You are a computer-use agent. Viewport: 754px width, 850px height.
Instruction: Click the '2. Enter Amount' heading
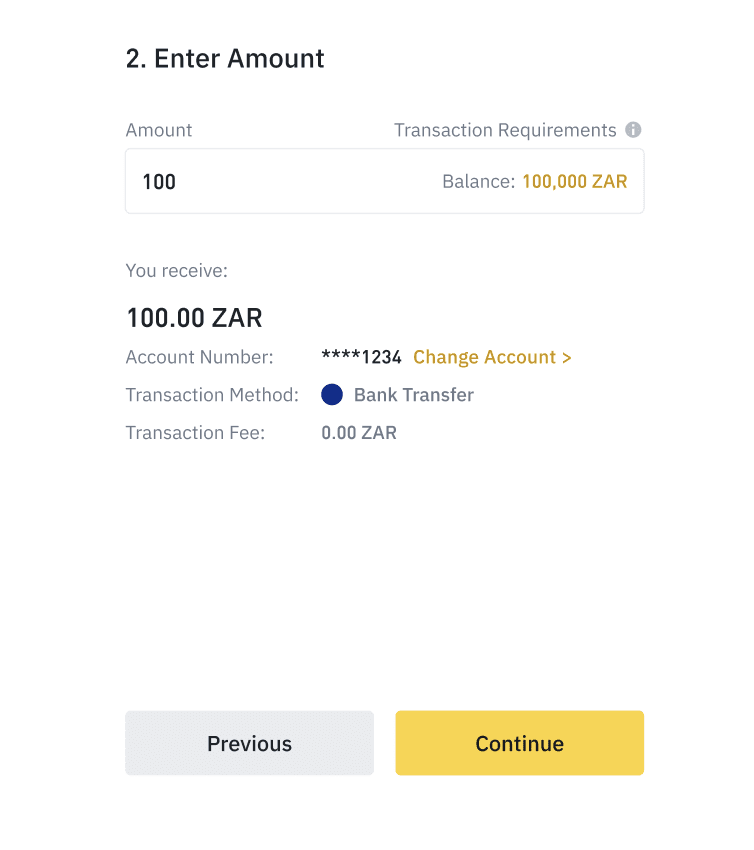pyautogui.click(x=225, y=58)
